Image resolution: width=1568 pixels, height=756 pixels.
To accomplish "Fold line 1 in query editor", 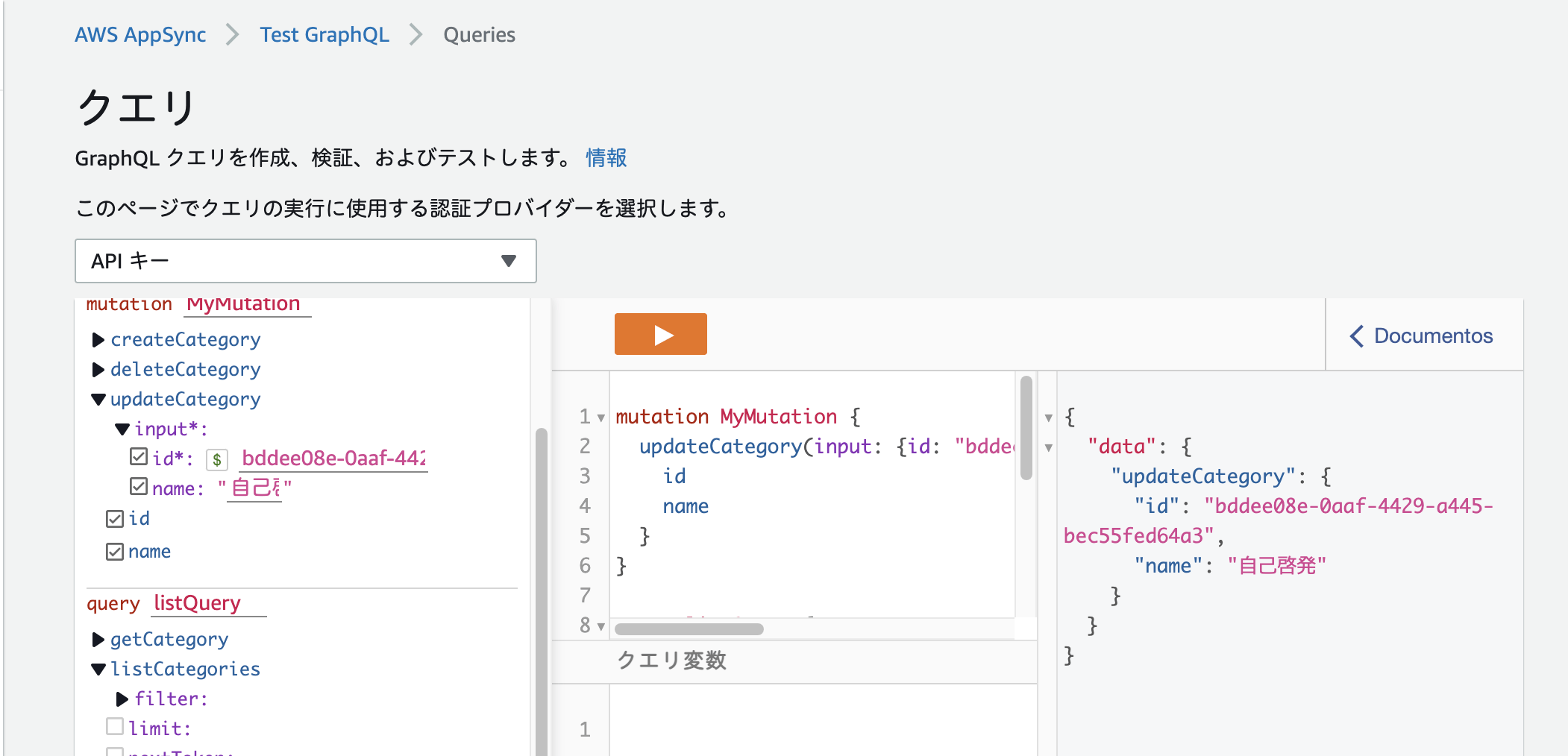I will coord(601,418).
